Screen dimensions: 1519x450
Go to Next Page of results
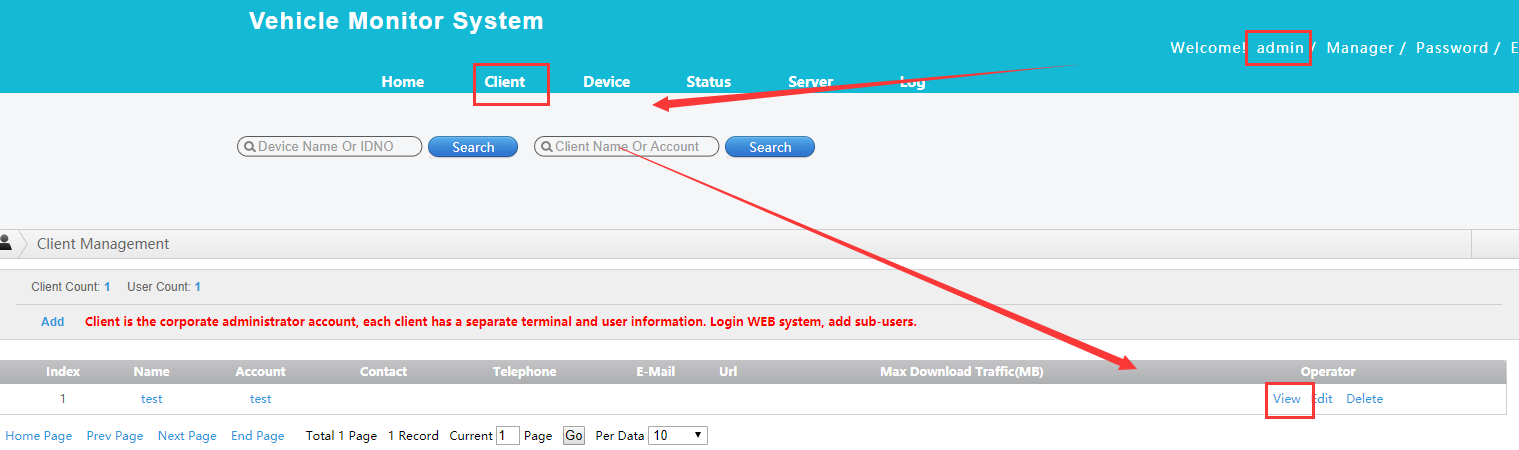pyautogui.click(x=187, y=436)
